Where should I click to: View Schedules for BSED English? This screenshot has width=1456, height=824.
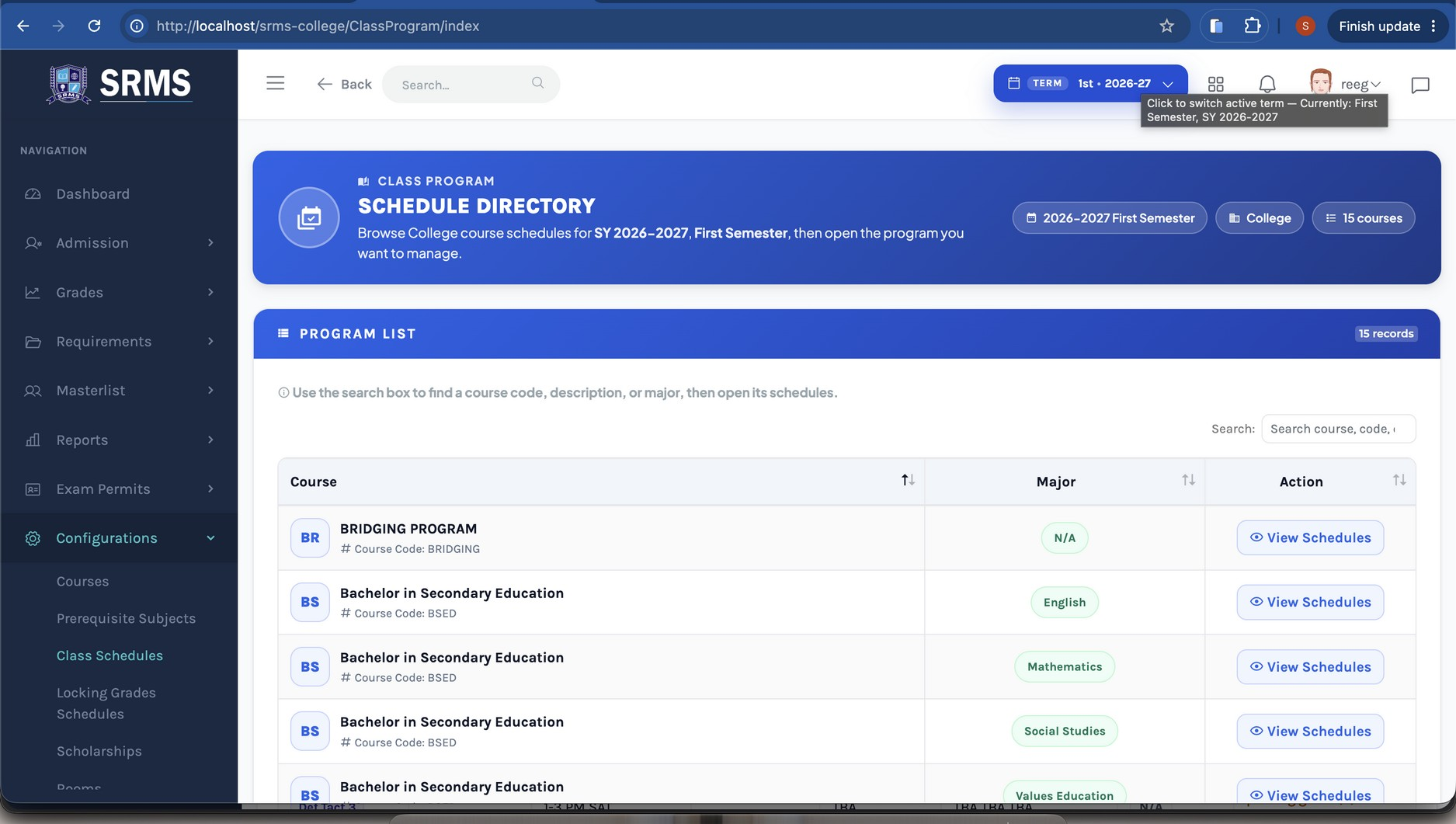pos(1310,602)
